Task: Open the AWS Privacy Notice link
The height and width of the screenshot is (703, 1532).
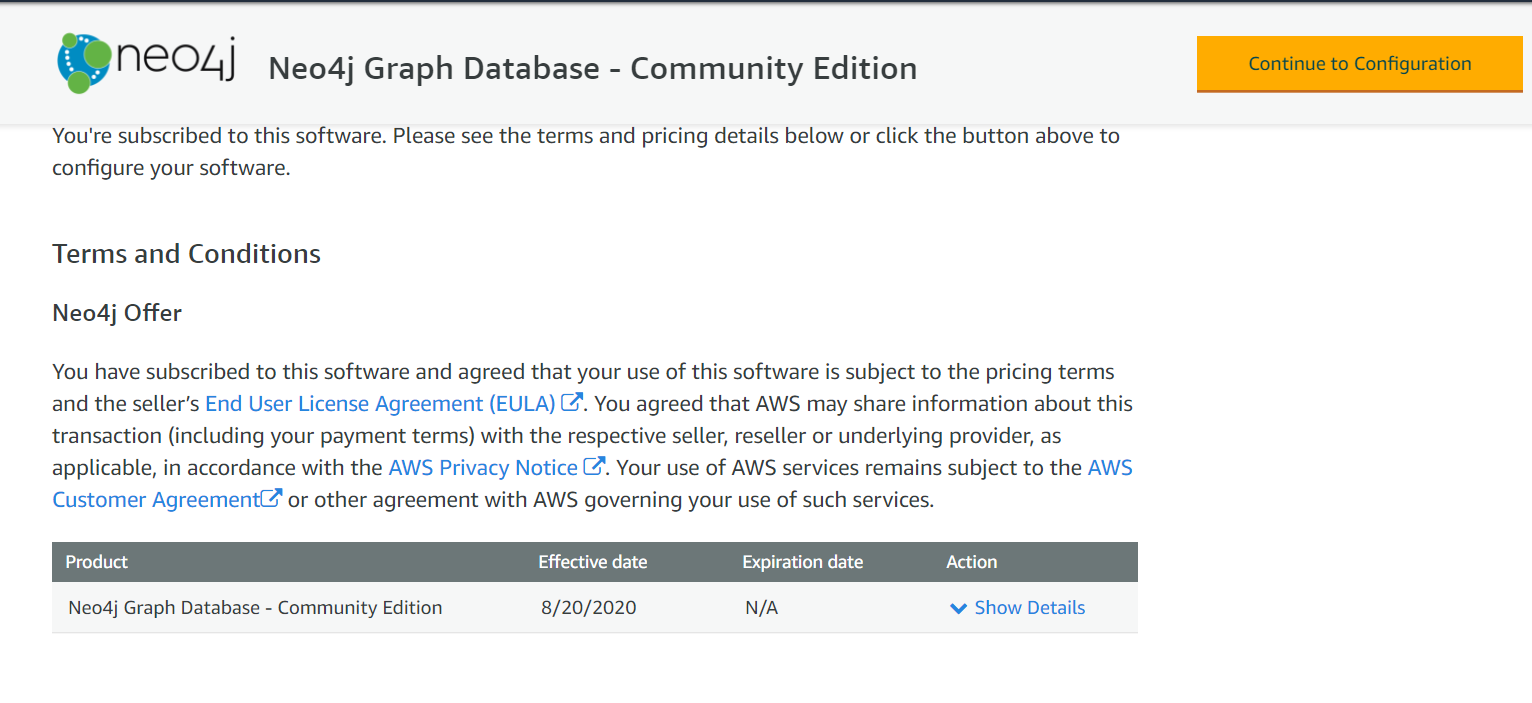Action: pyautogui.click(x=484, y=467)
